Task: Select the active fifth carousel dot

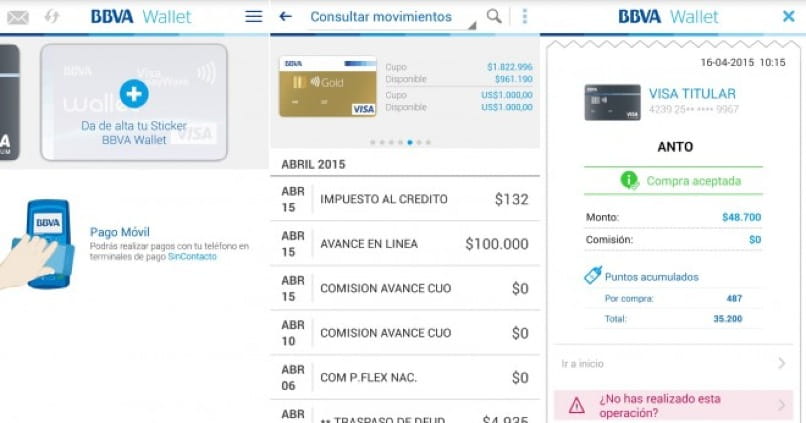Action: pos(410,142)
